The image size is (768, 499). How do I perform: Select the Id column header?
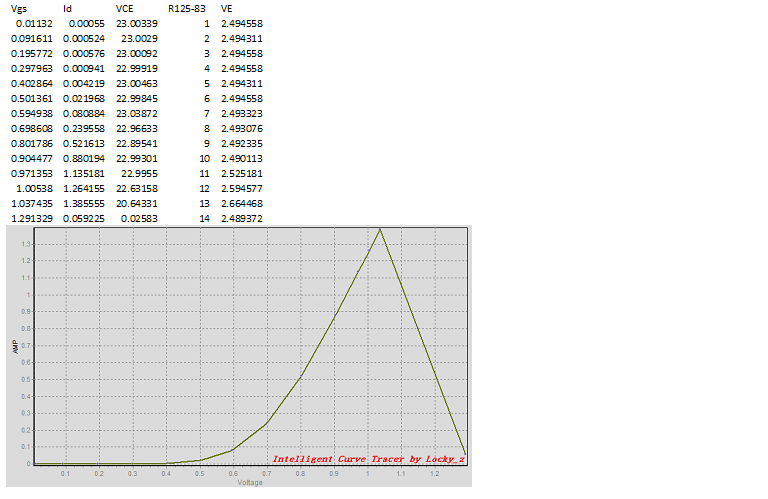coord(67,9)
